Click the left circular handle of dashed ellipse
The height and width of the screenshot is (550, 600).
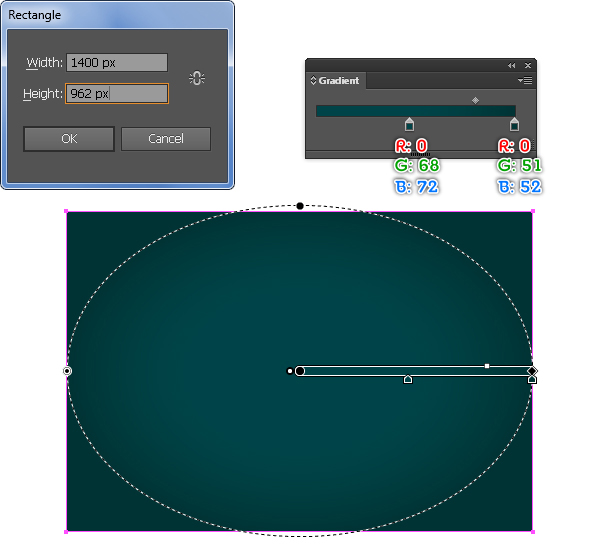coord(67,371)
